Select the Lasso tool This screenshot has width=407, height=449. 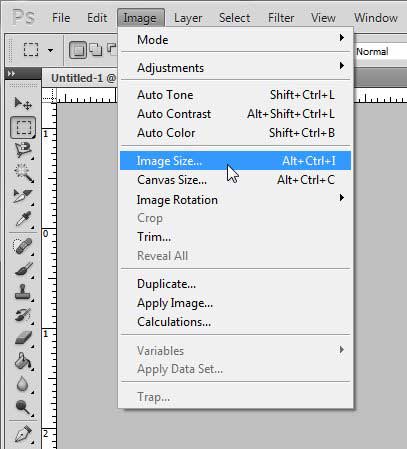coord(23,151)
